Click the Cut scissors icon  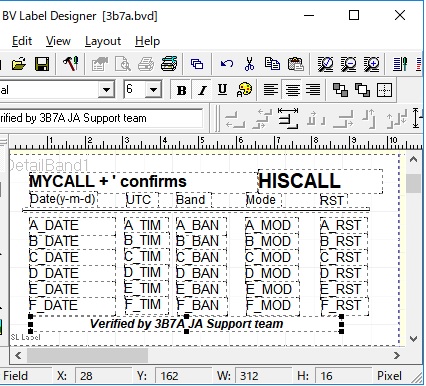[249, 64]
